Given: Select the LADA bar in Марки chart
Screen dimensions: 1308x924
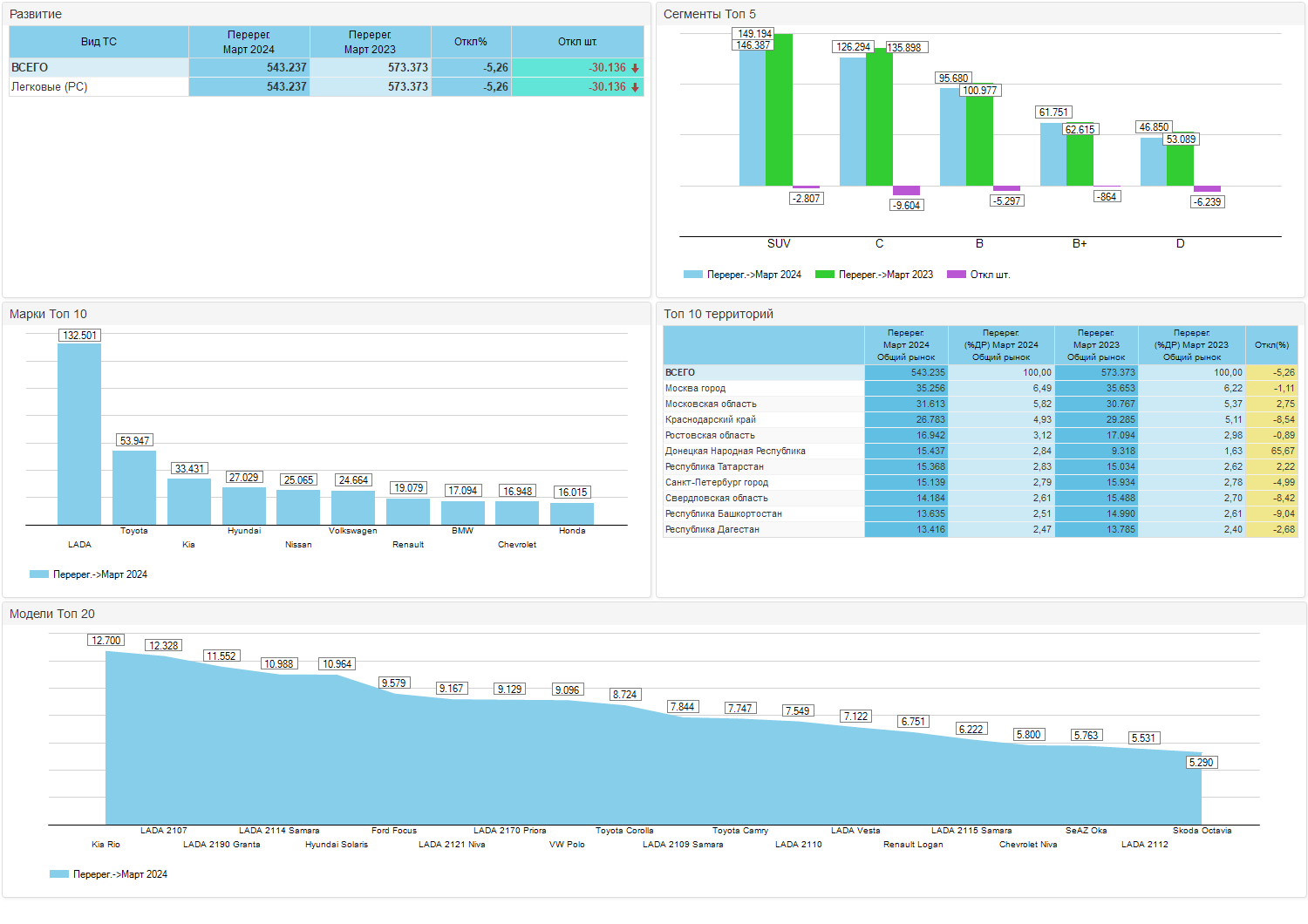Looking at the screenshot, I should coord(79,434).
